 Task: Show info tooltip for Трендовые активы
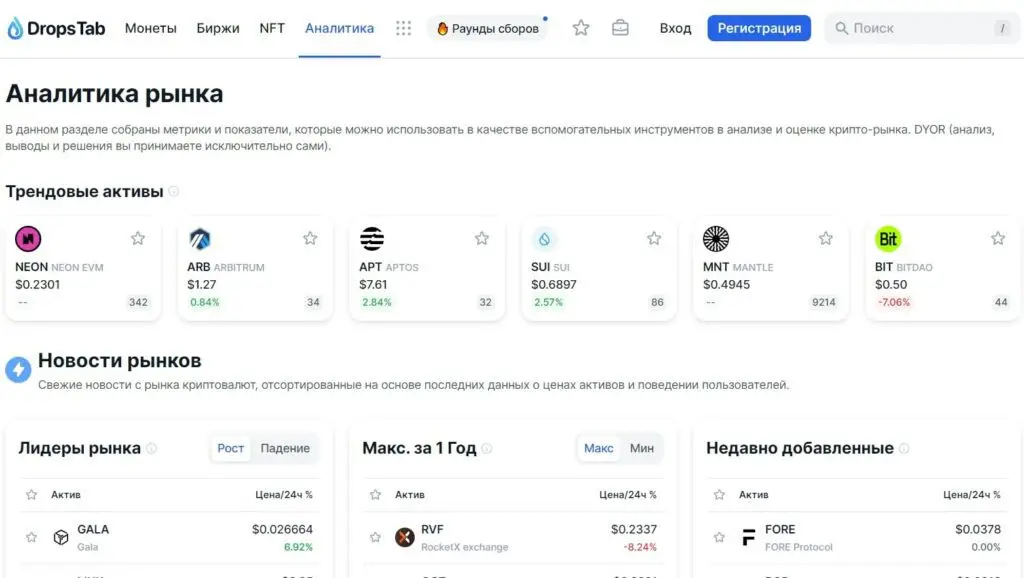click(x=174, y=191)
